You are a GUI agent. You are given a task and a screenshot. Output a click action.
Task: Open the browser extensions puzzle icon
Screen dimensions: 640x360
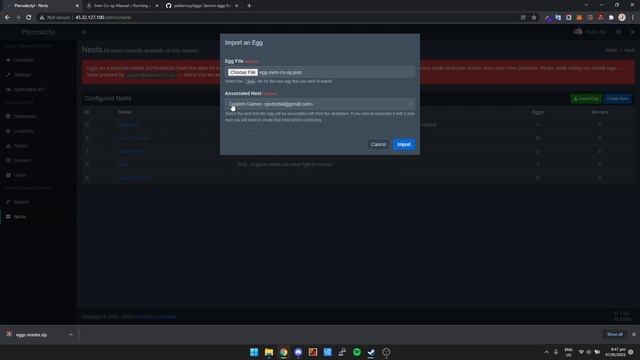point(611,18)
